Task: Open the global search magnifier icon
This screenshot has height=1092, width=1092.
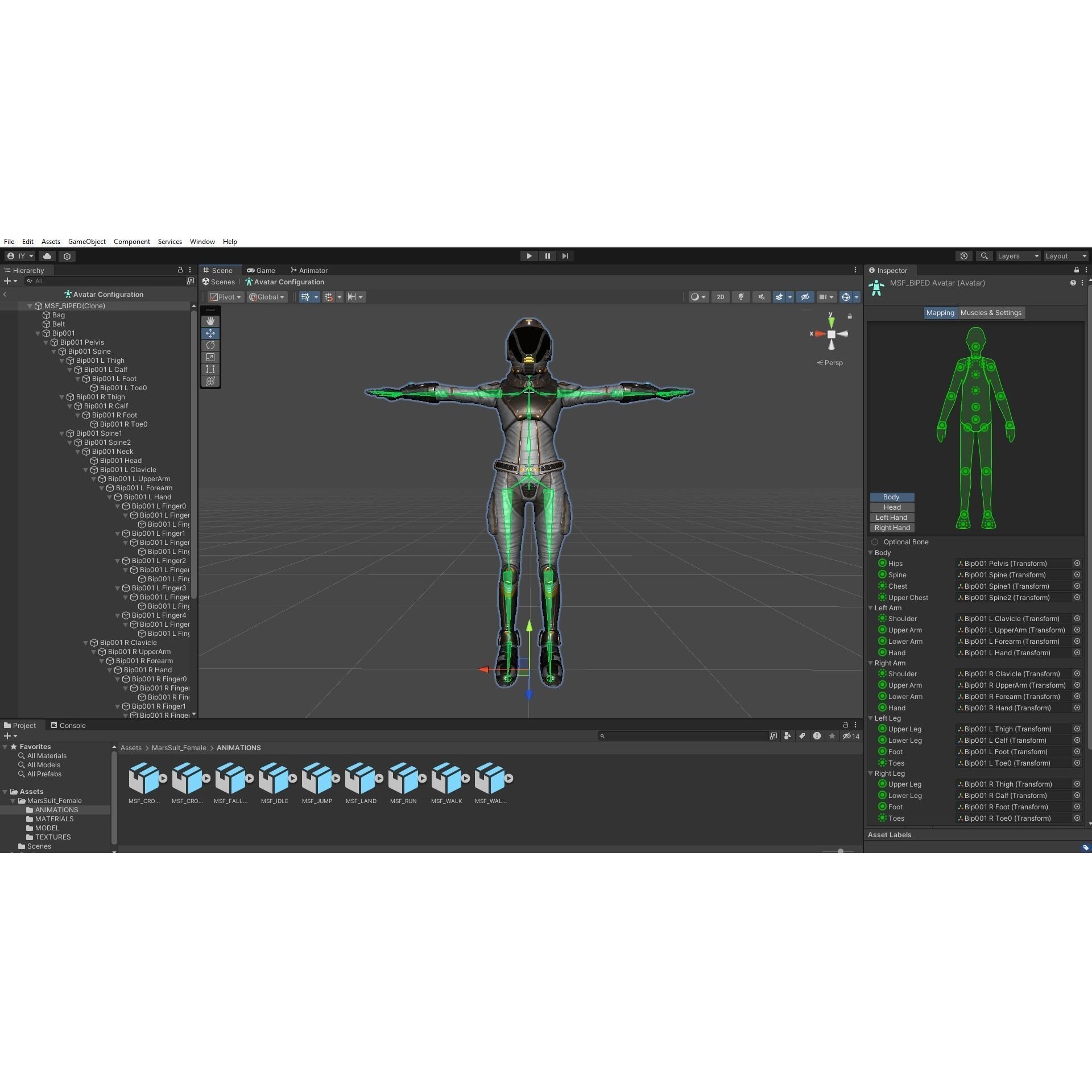Action: (984, 256)
